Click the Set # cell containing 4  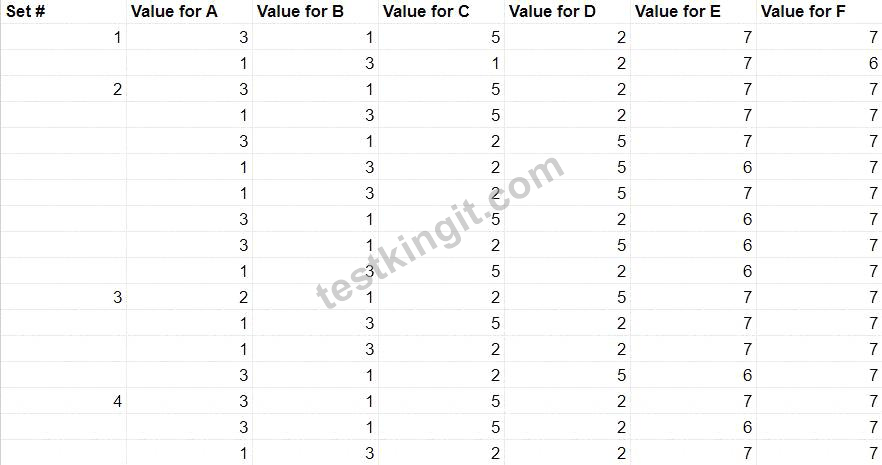click(63, 401)
